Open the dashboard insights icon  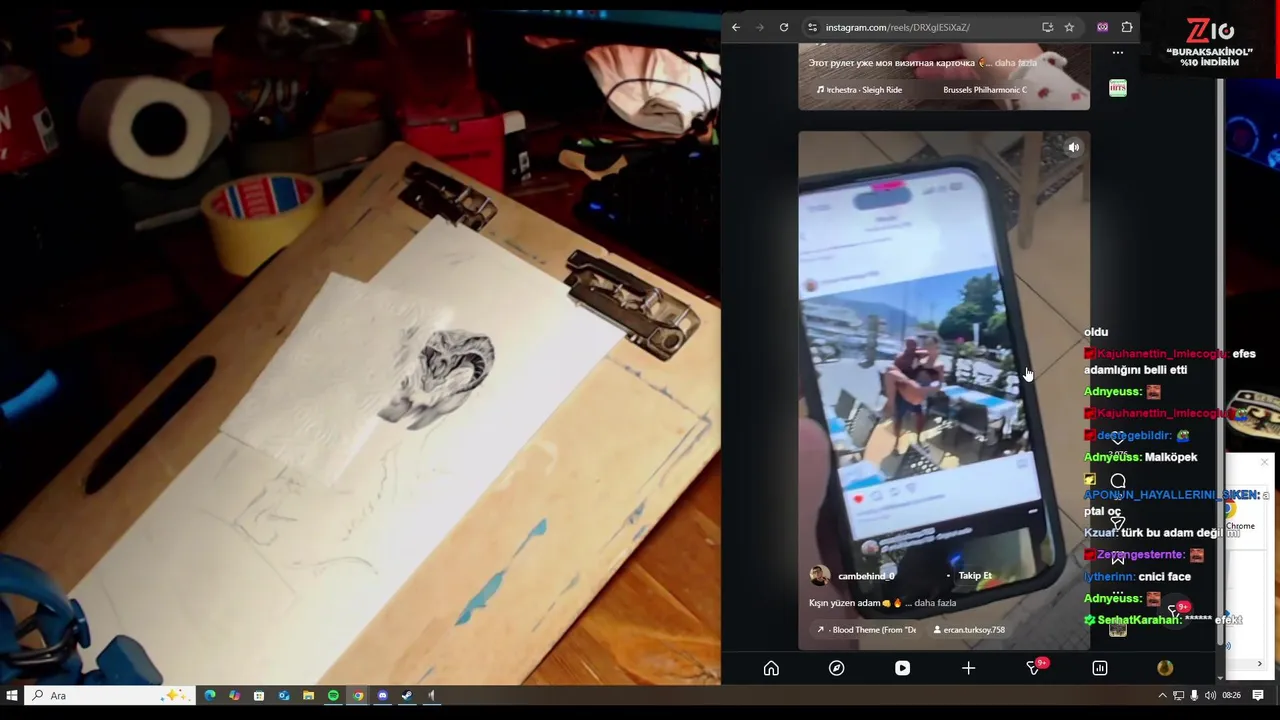(1099, 668)
